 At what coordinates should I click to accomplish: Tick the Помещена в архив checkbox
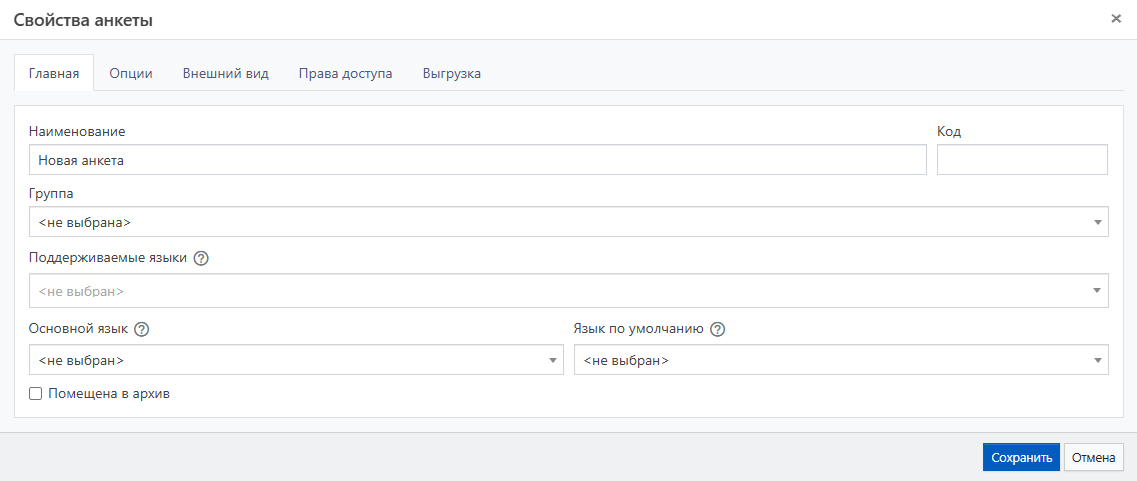pos(35,394)
